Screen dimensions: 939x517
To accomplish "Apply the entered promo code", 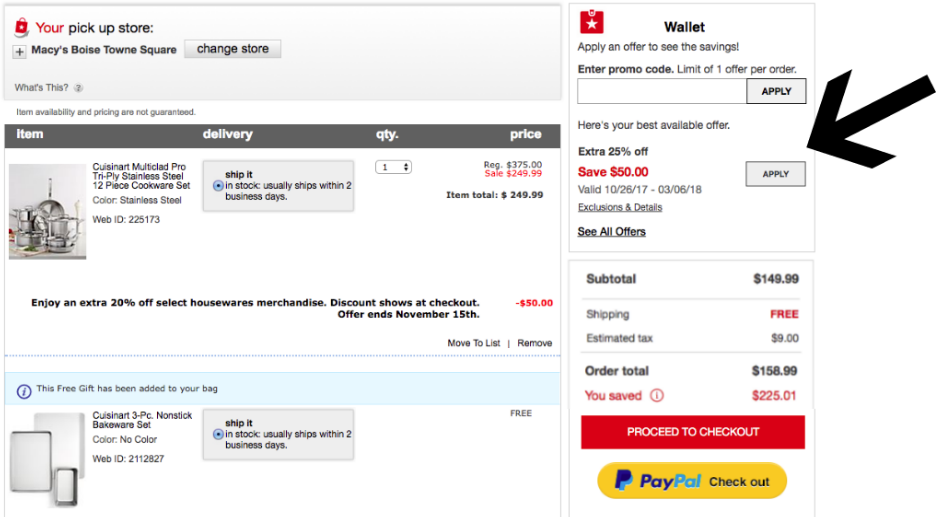I will 776,91.
